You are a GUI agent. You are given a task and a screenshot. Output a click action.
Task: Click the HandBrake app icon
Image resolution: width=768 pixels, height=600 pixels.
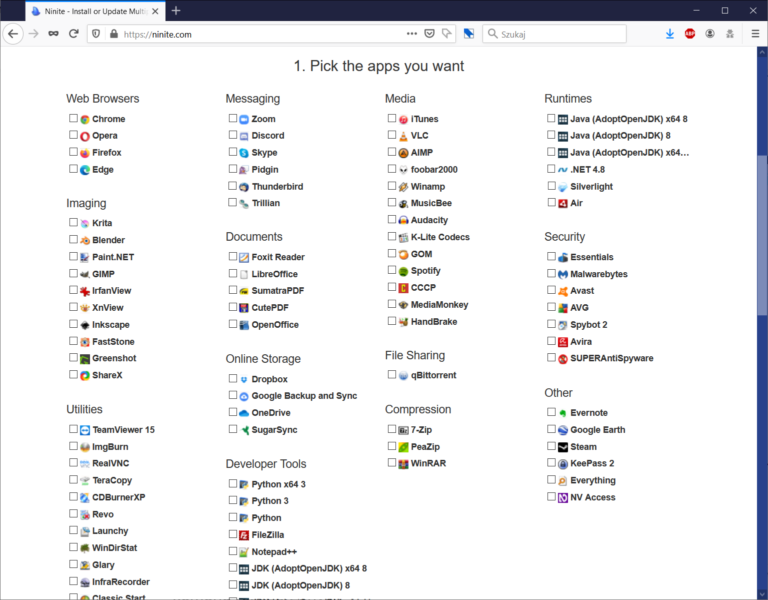[x=403, y=322]
